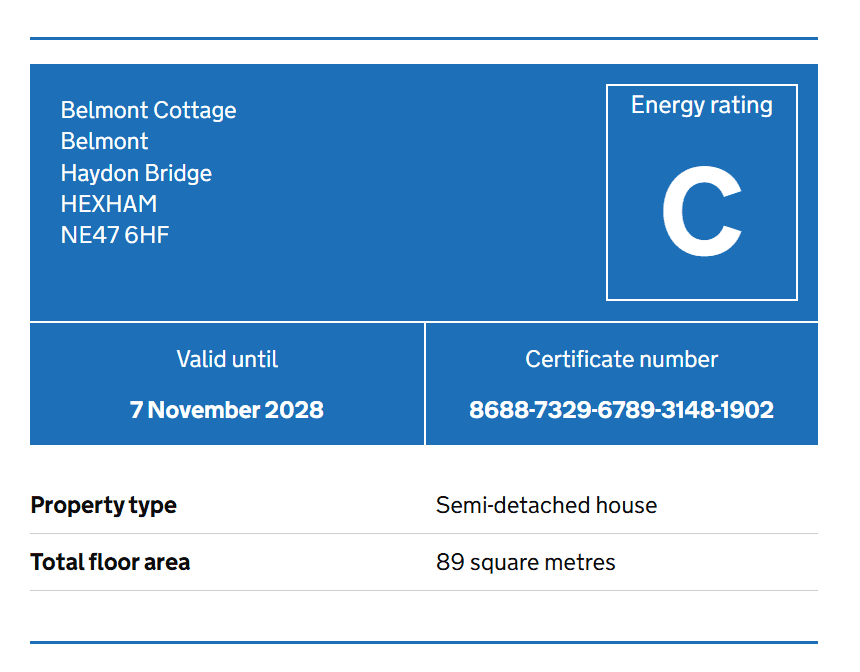Select the postcode NE47 6HF
The height and width of the screenshot is (672, 860).
tap(115, 235)
